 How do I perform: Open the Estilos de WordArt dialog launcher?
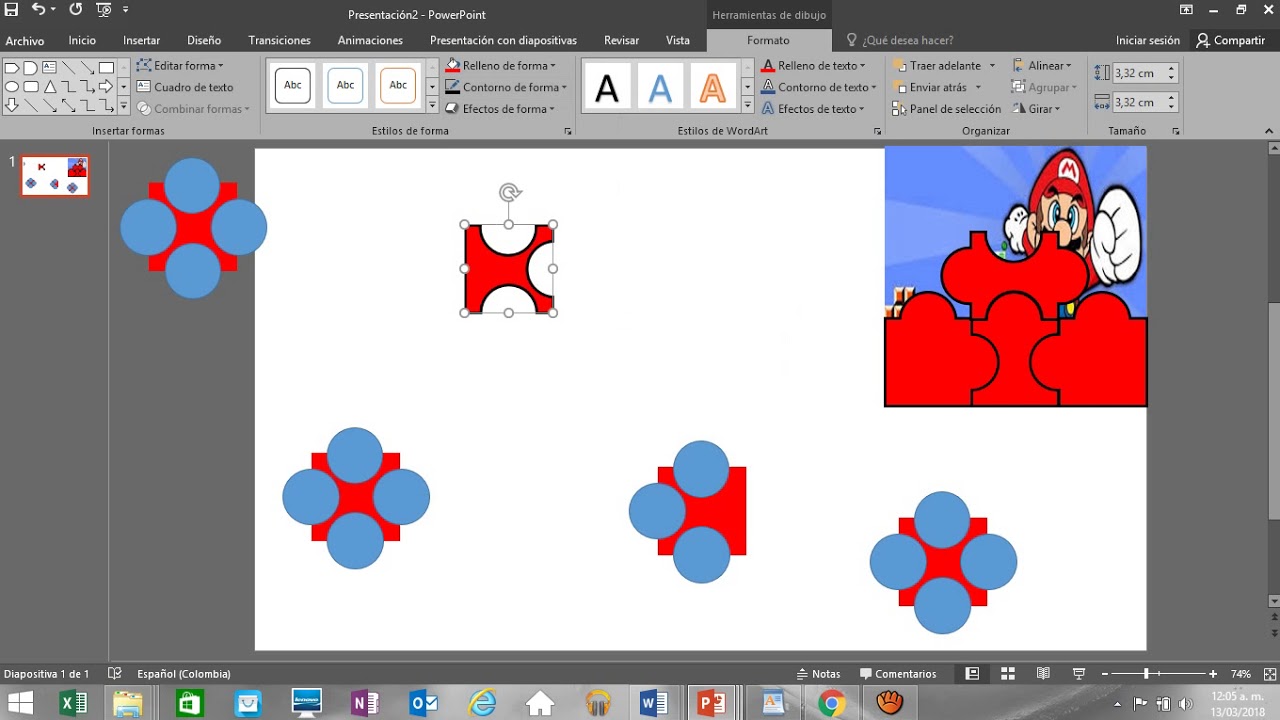click(878, 131)
